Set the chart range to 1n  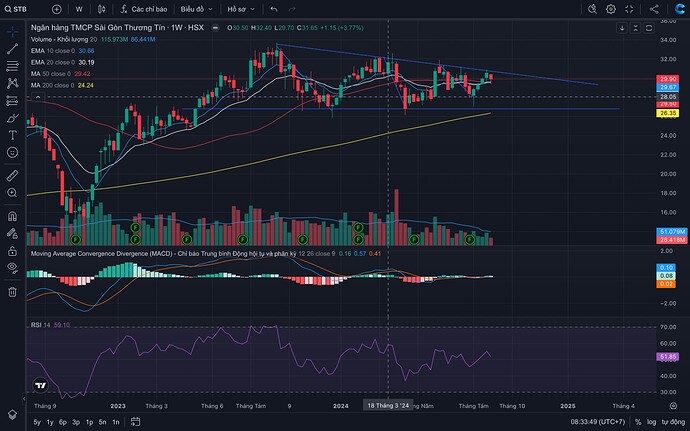(x=116, y=422)
